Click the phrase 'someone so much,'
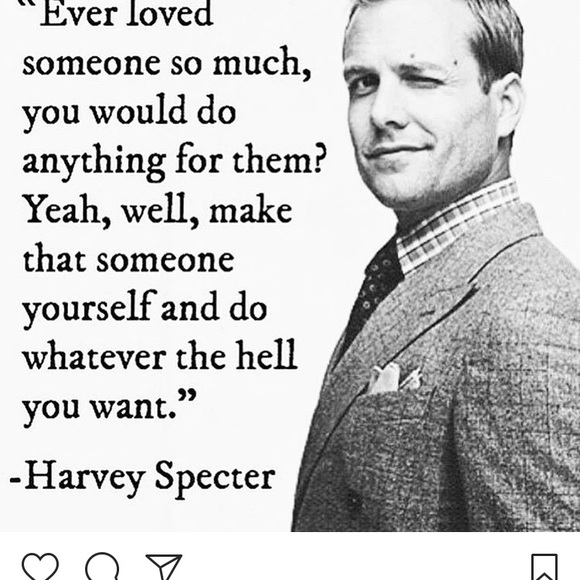This screenshot has width=580, height=580. (166, 62)
